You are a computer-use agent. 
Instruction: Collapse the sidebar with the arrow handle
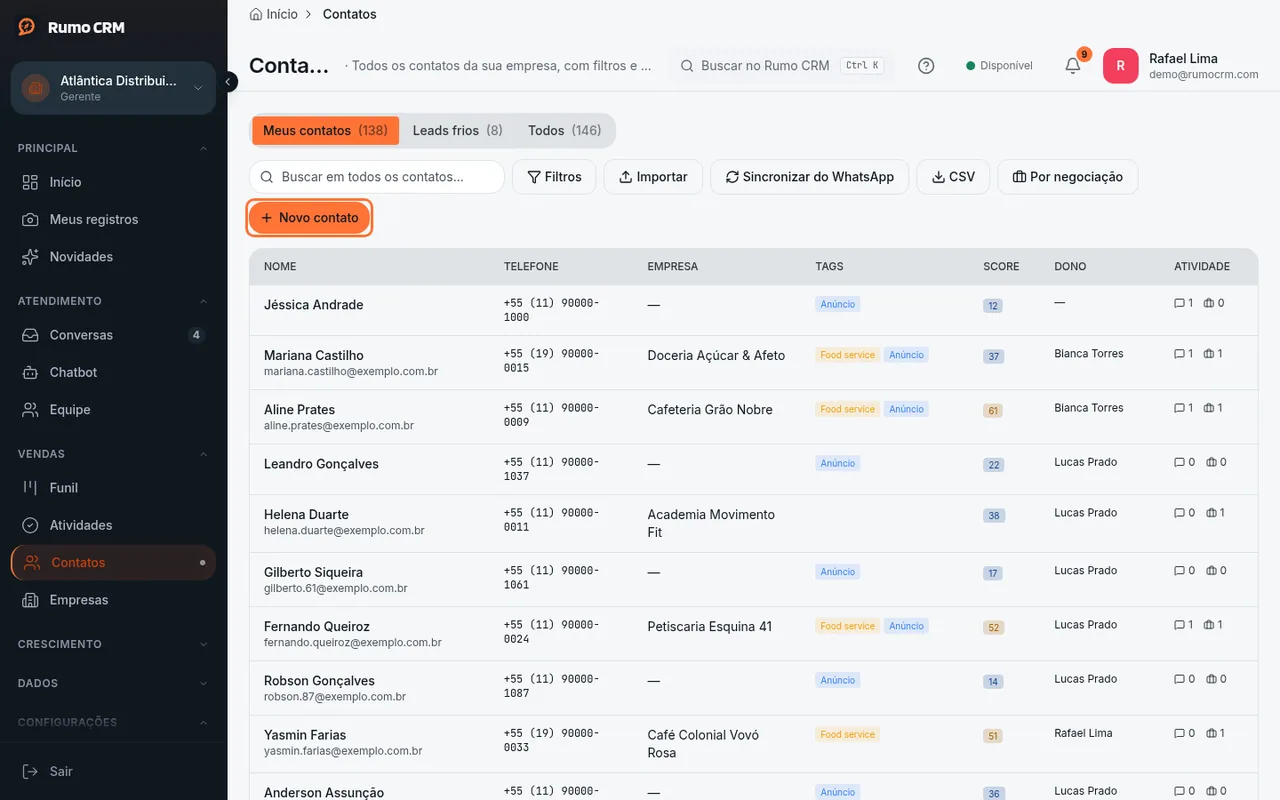tap(229, 82)
